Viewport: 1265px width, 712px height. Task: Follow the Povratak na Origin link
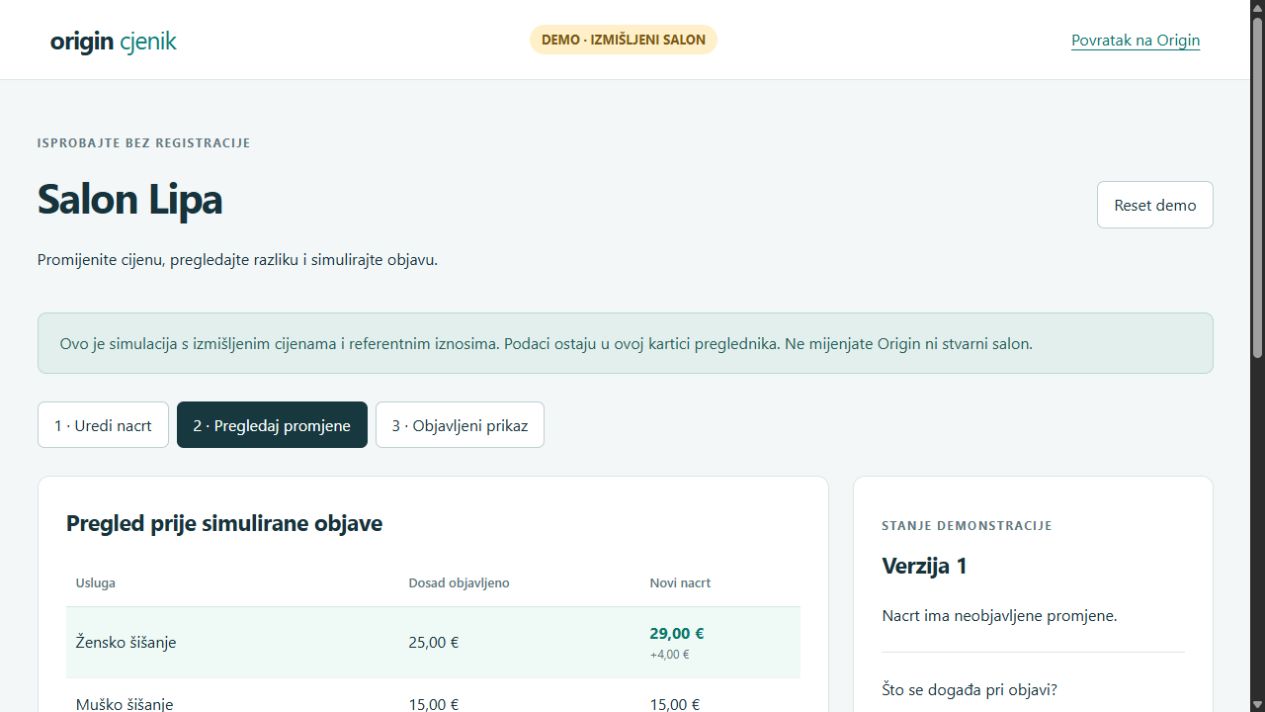coord(1135,41)
